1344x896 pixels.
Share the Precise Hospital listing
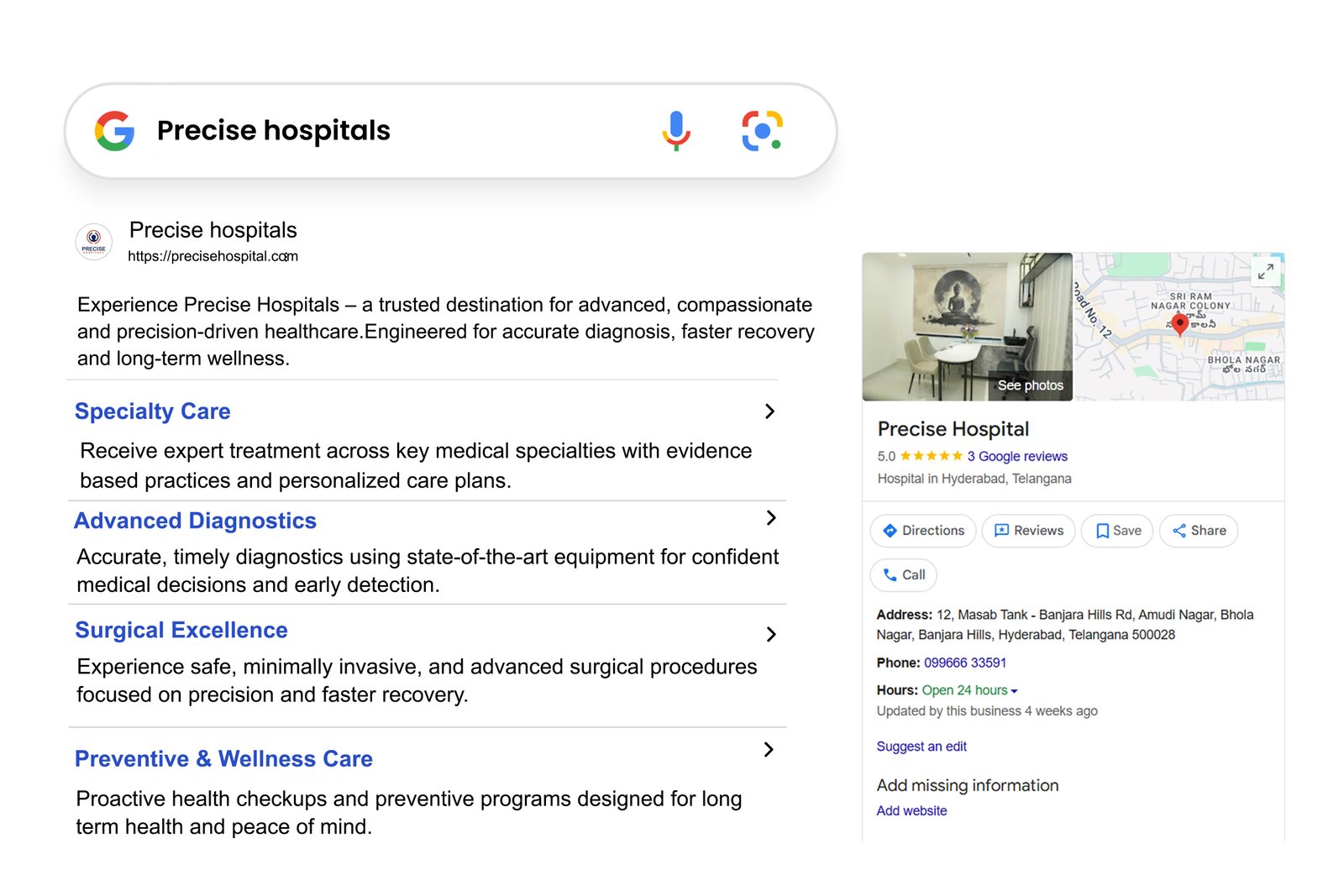click(x=1199, y=531)
